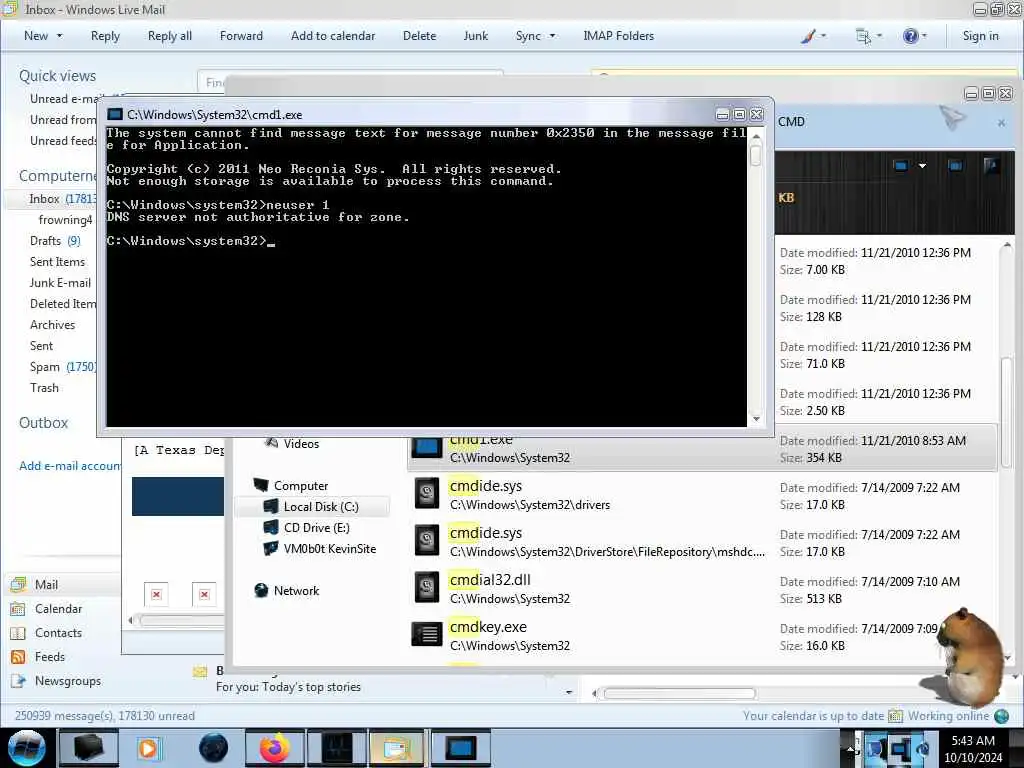
Task: Click the cmd console vertical scrollbar
Action: pos(756,277)
